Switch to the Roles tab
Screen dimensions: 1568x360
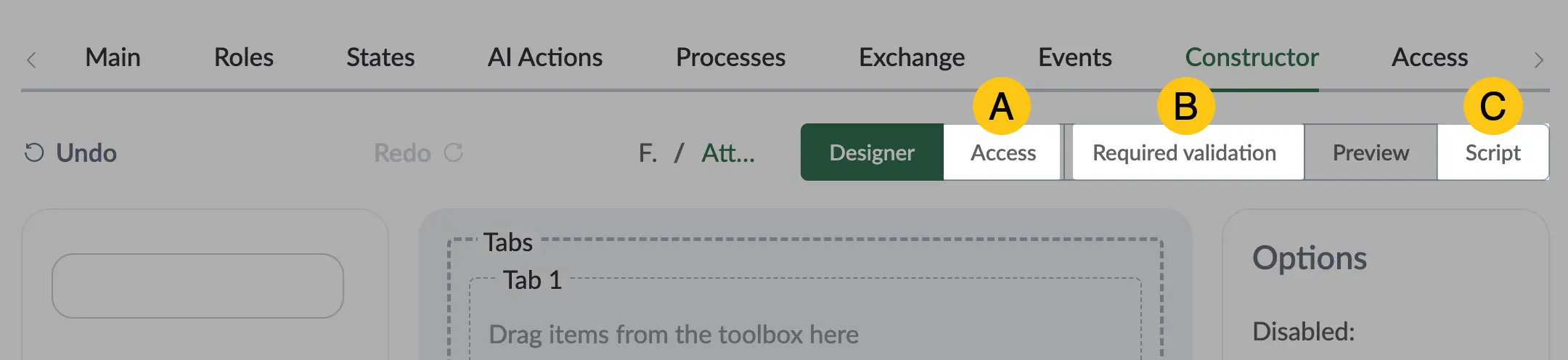click(x=244, y=57)
